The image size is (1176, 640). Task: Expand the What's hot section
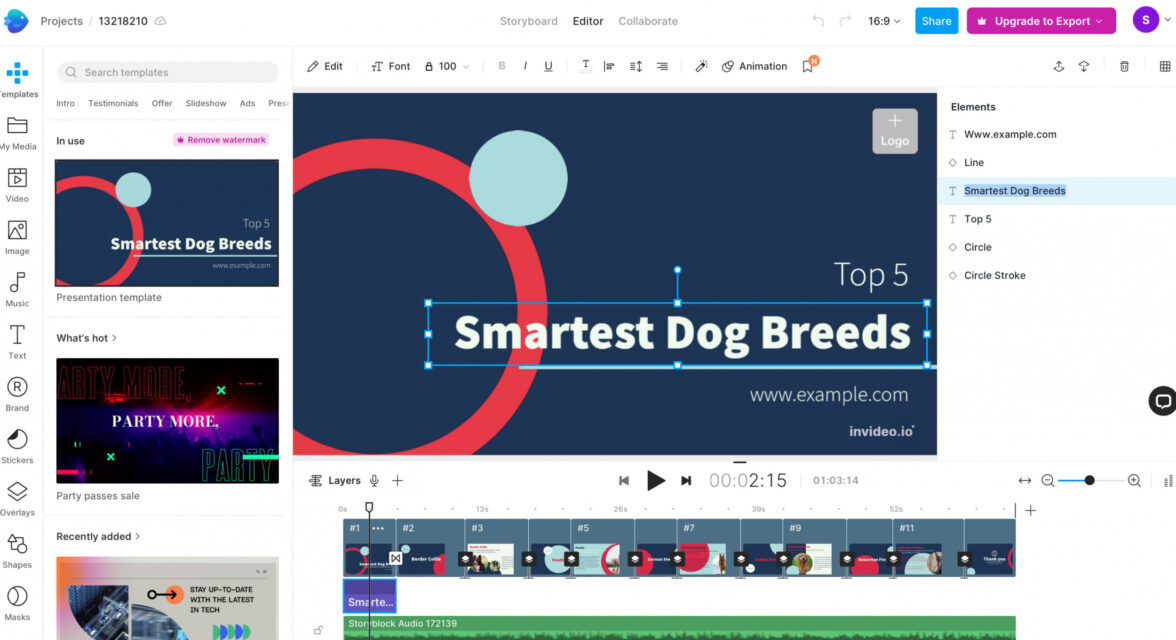click(86, 338)
